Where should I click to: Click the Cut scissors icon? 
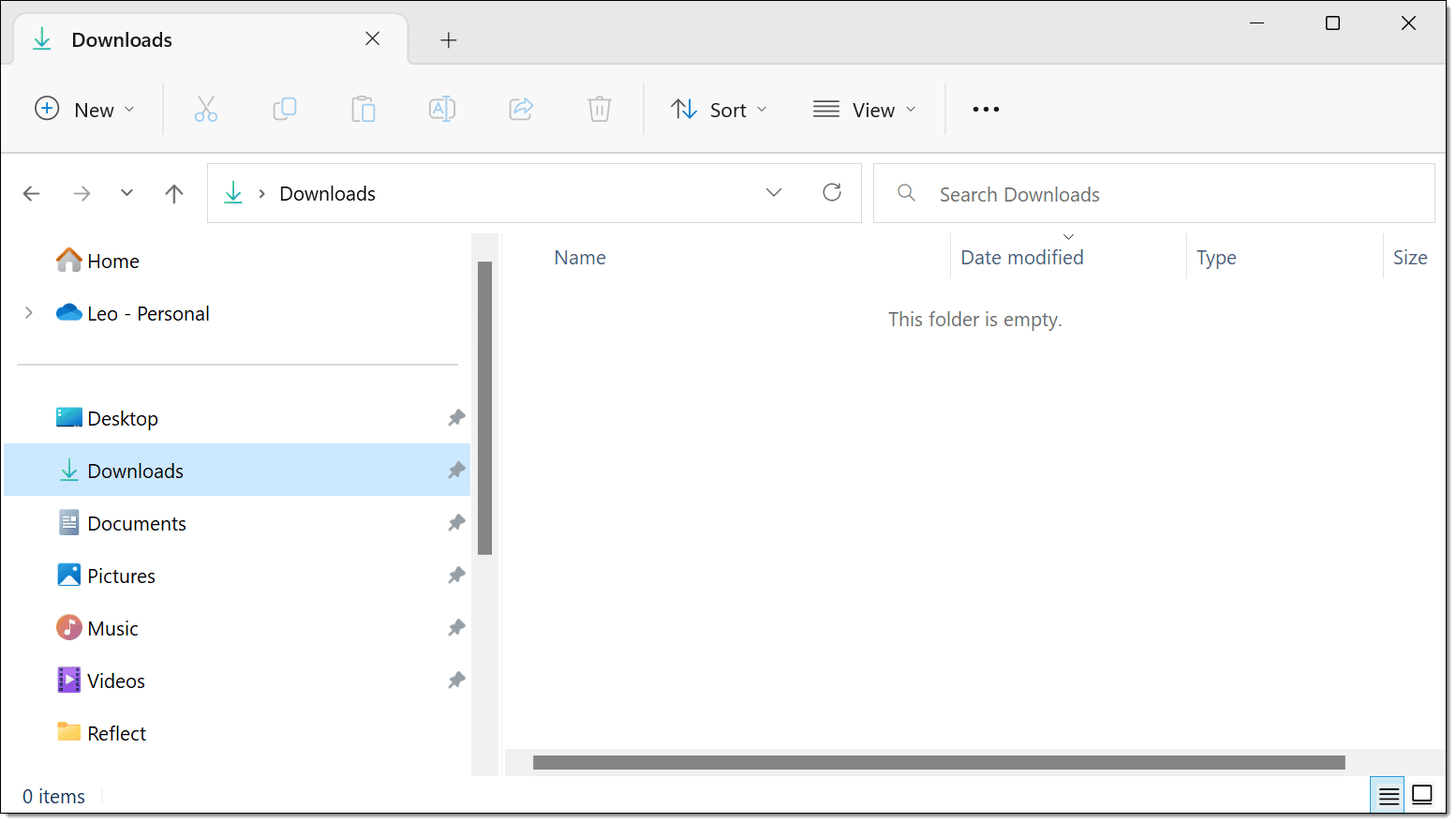point(206,110)
